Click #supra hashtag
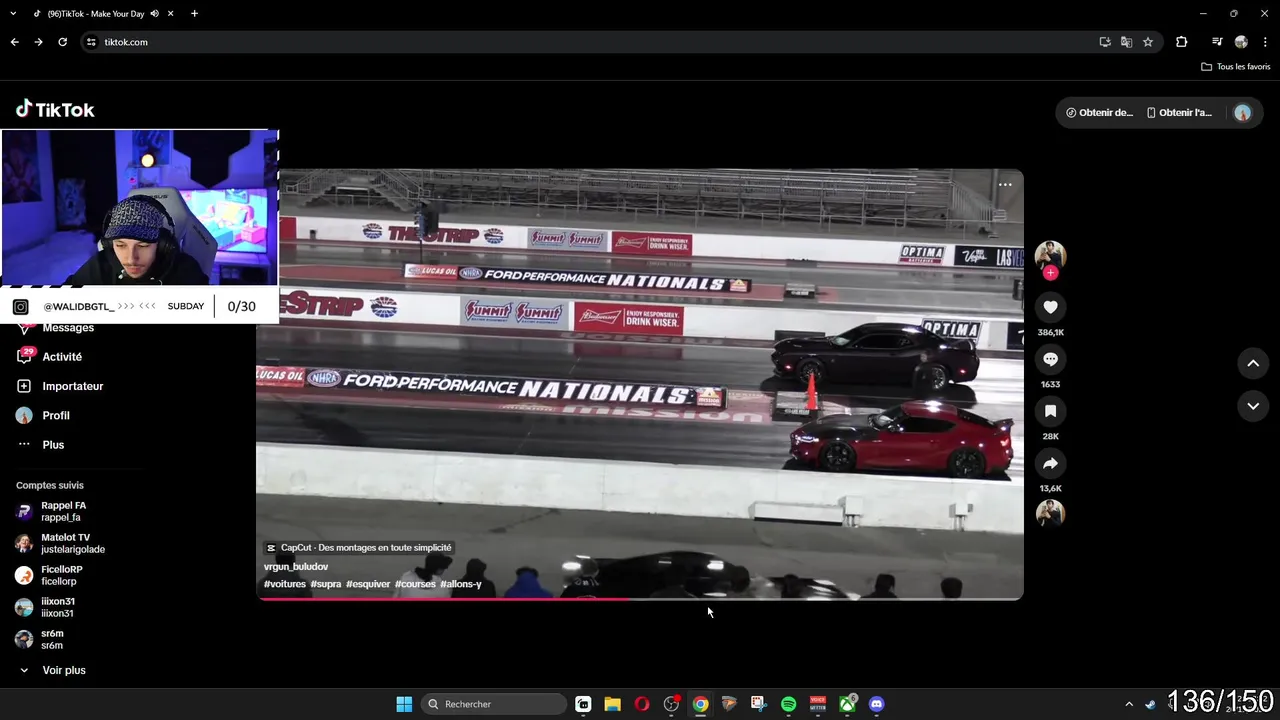The image size is (1280, 720). [326, 584]
